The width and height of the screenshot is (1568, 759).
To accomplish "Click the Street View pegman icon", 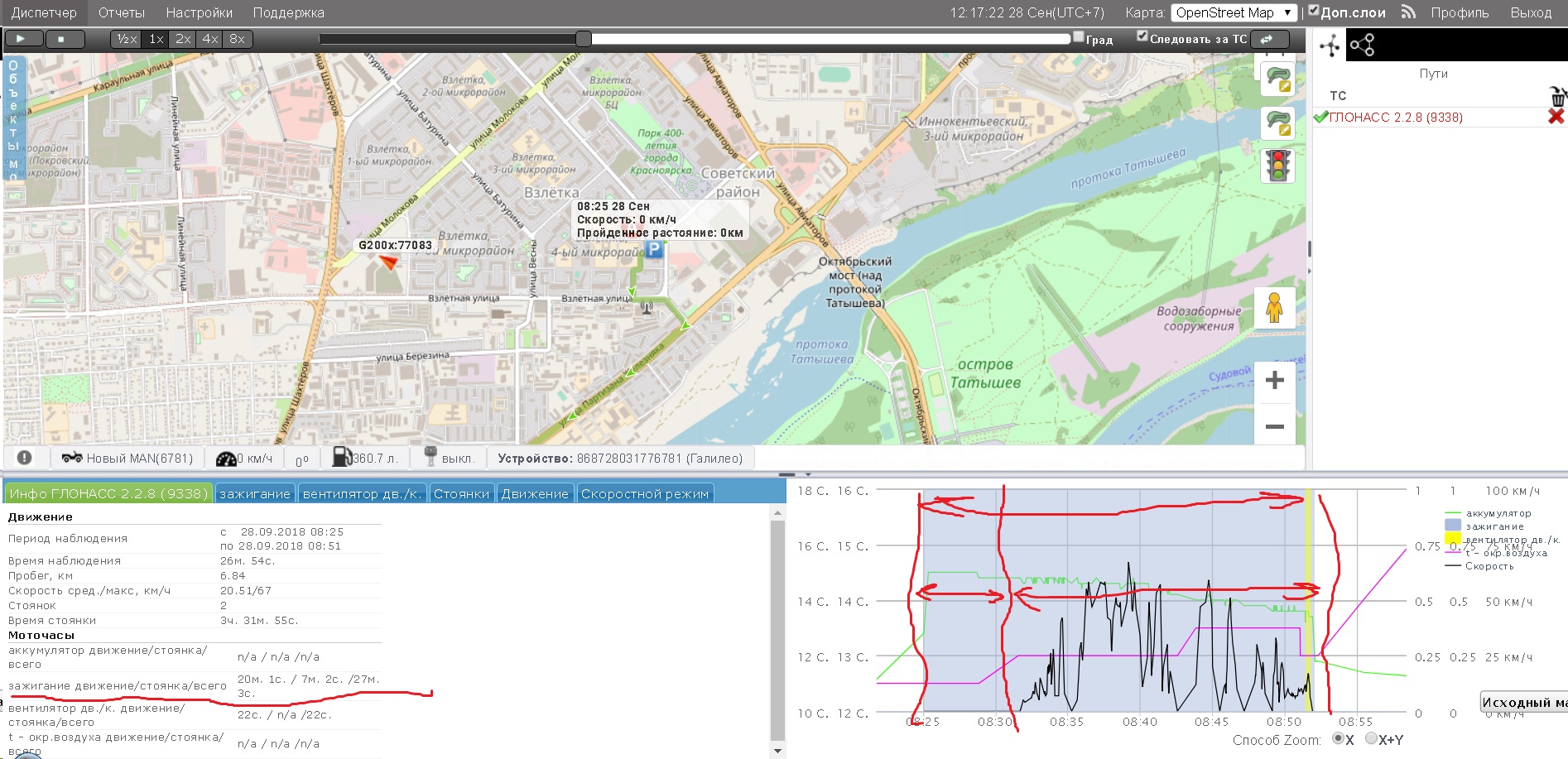I will pyautogui.click(x=1274, y=308).
